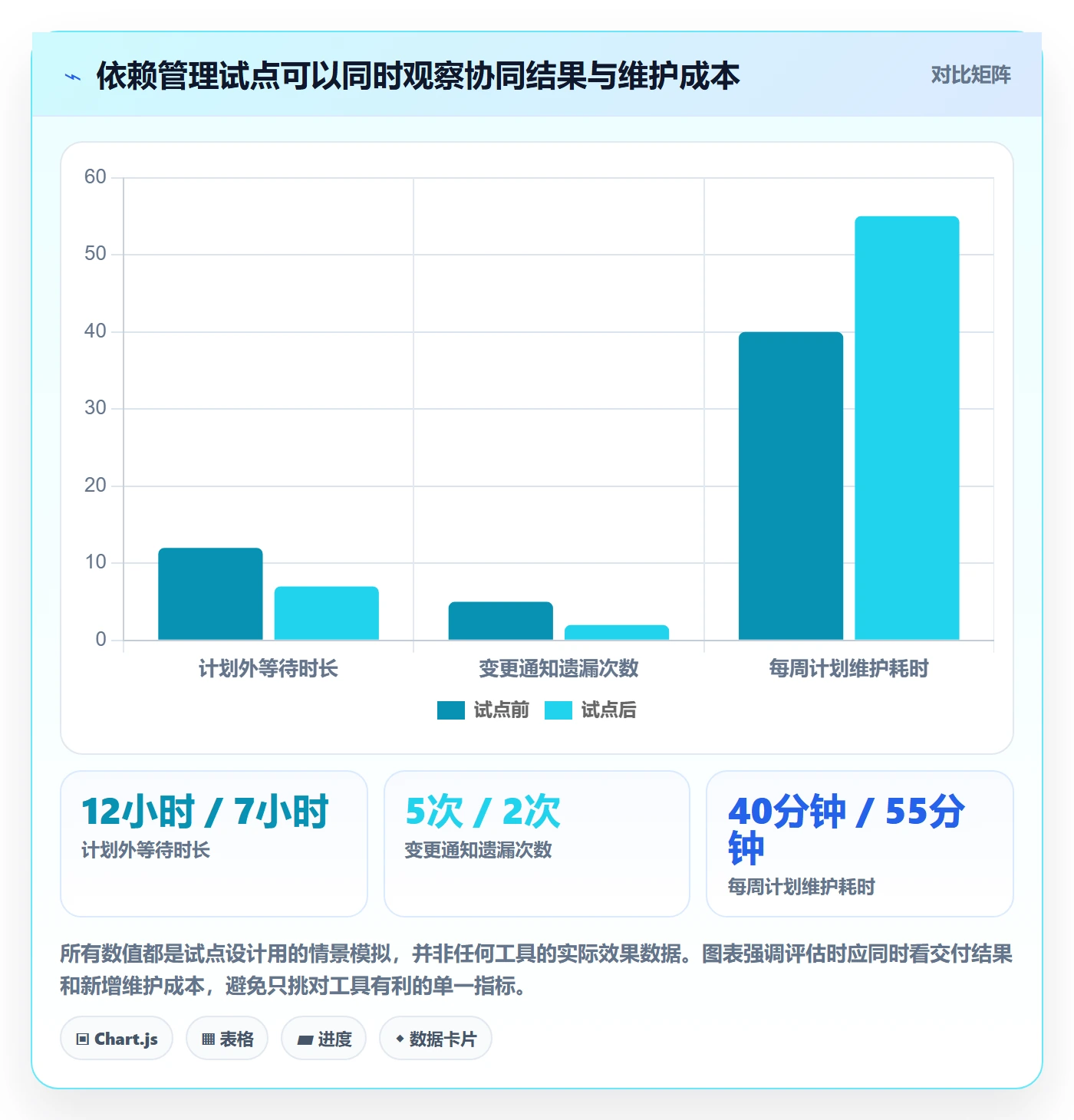Click the 试点前 bar for 计划外等待时长
This screenshot has width=1074, height=1120.
pyautogui.click(x=210, y=594)
